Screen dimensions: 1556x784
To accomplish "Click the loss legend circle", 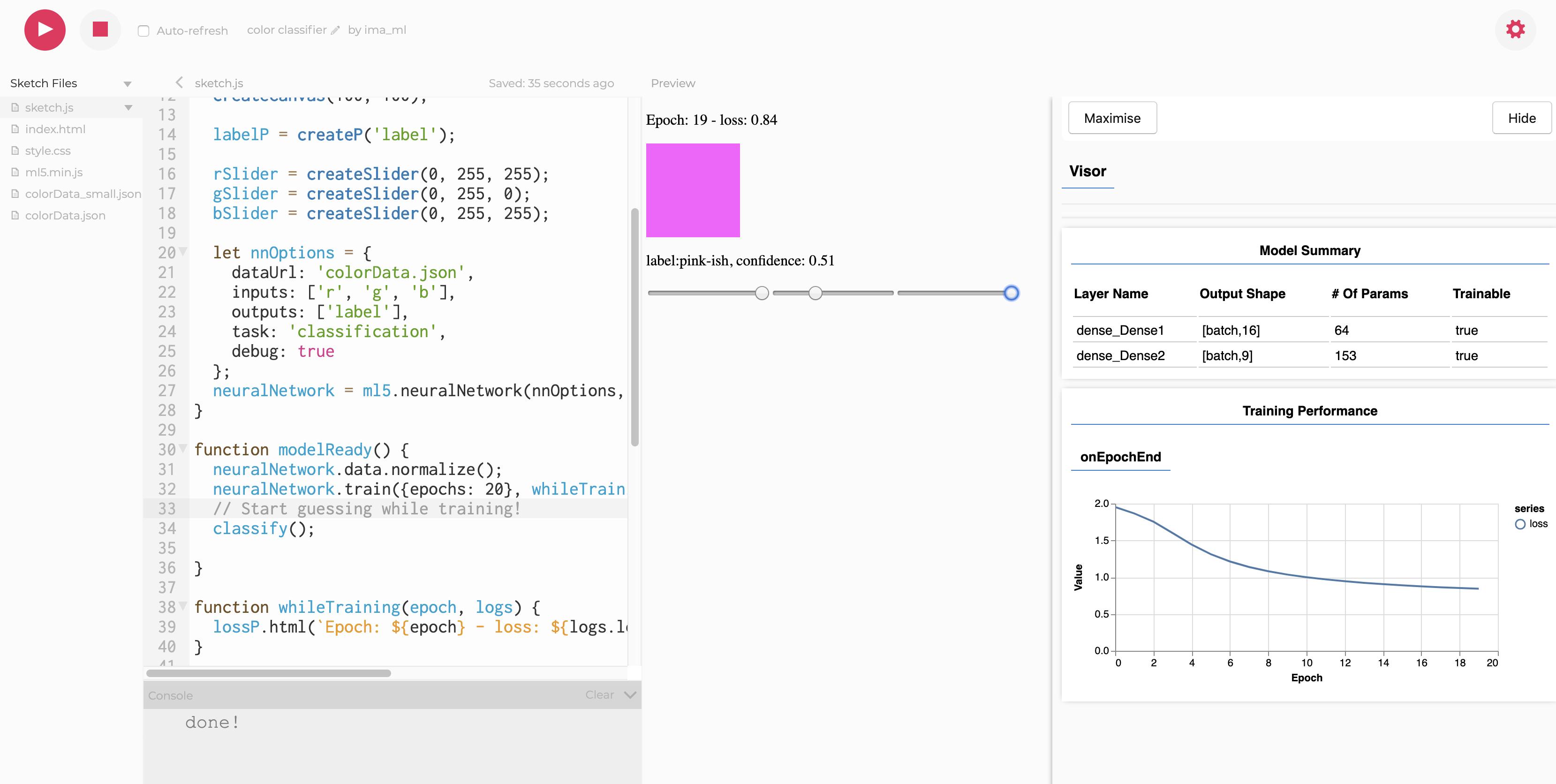I will pos(1520,524).
